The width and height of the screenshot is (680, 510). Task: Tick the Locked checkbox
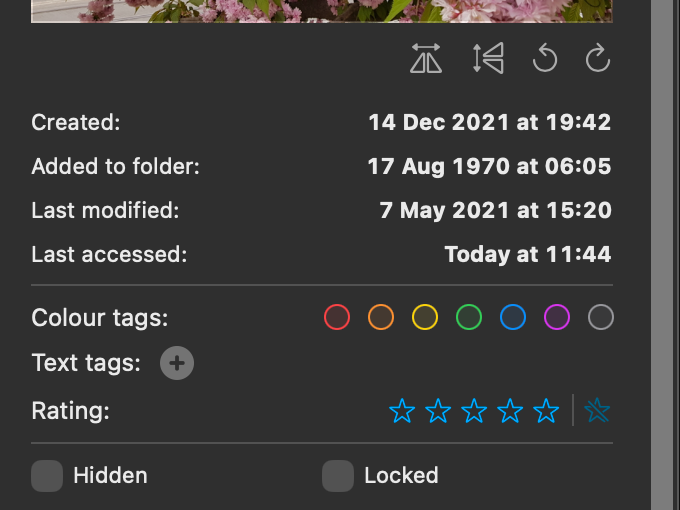pyautogui.click(x=338, y=476)
